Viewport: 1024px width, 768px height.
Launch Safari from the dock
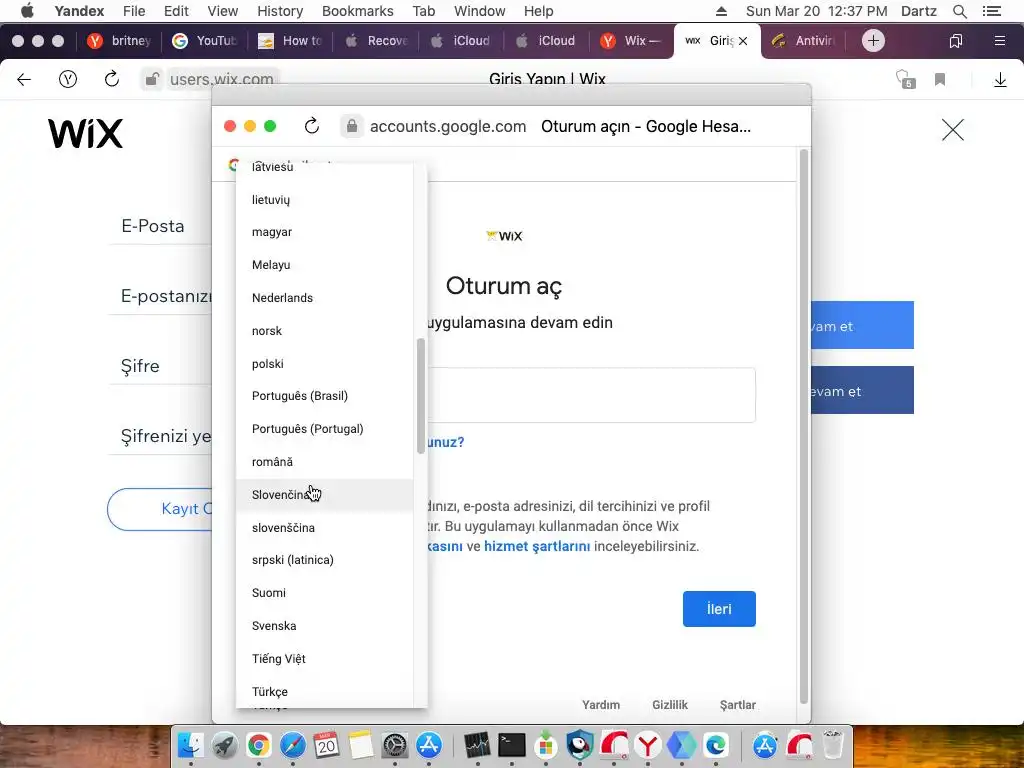[293, 744]
